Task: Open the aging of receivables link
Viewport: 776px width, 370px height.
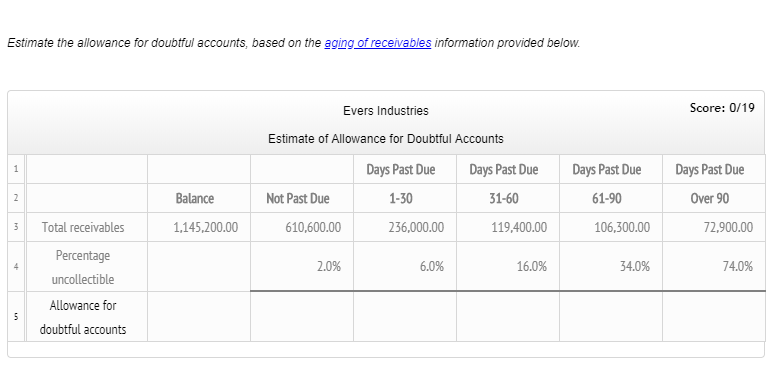Action: (x=378, y=43)
